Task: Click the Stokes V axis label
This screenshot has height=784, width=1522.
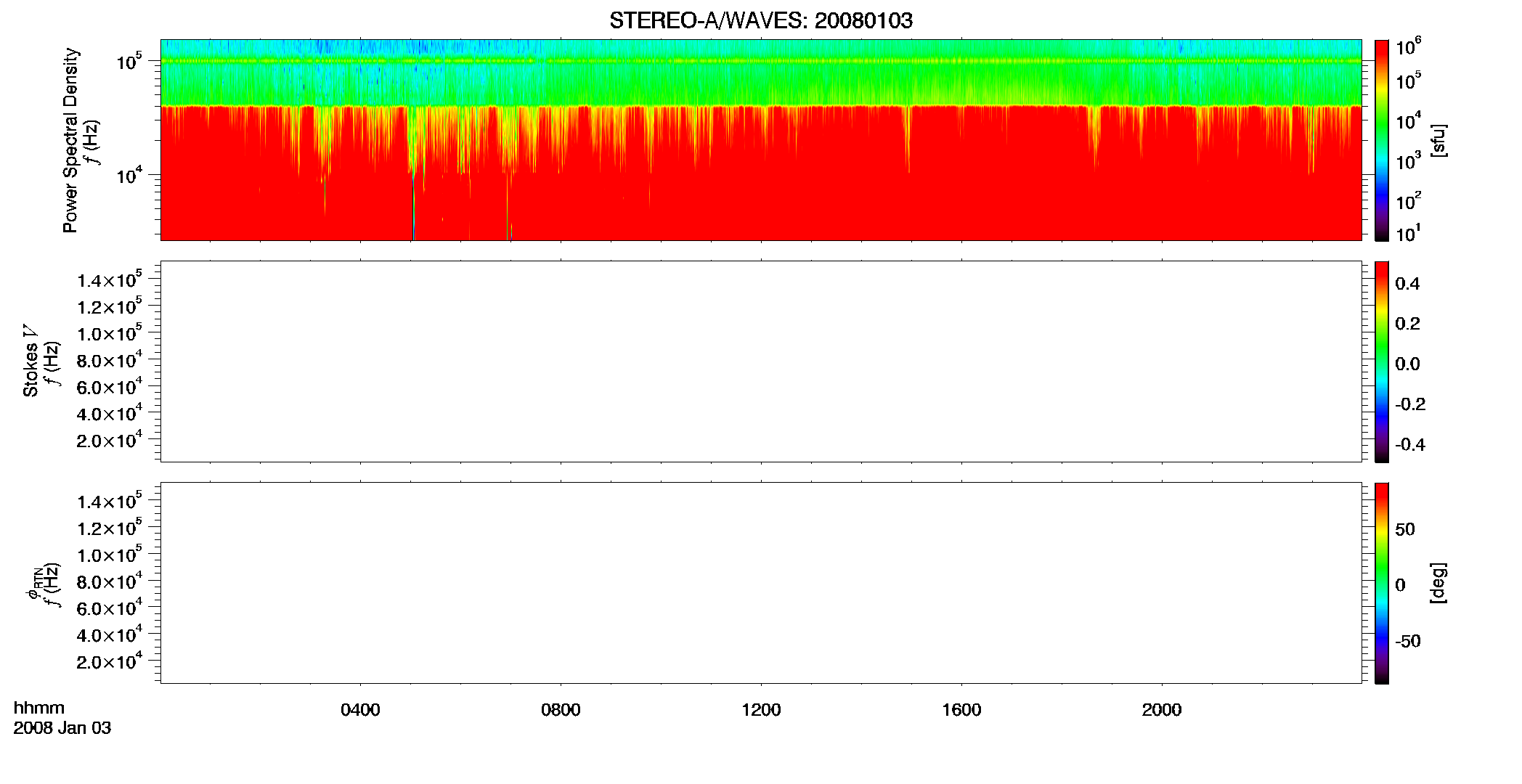Action: (30, 361)
